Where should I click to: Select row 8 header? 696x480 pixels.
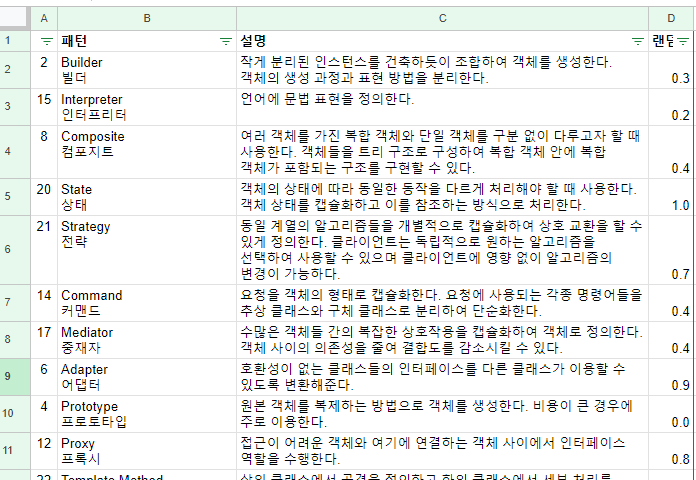15,340
